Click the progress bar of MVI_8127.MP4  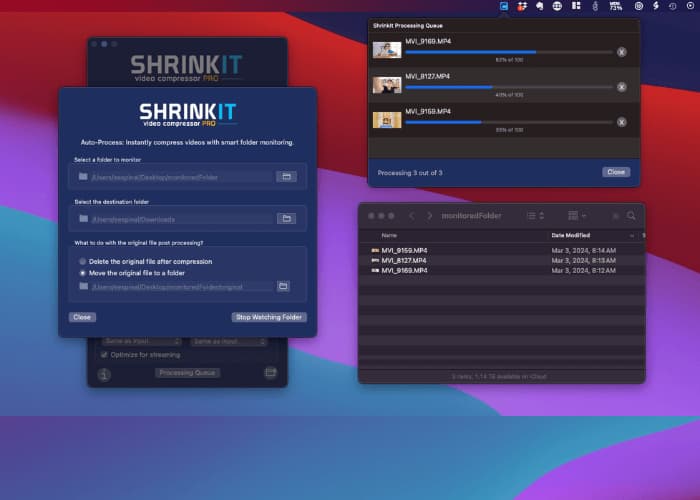pyautogui.click(x=508, y=87)
